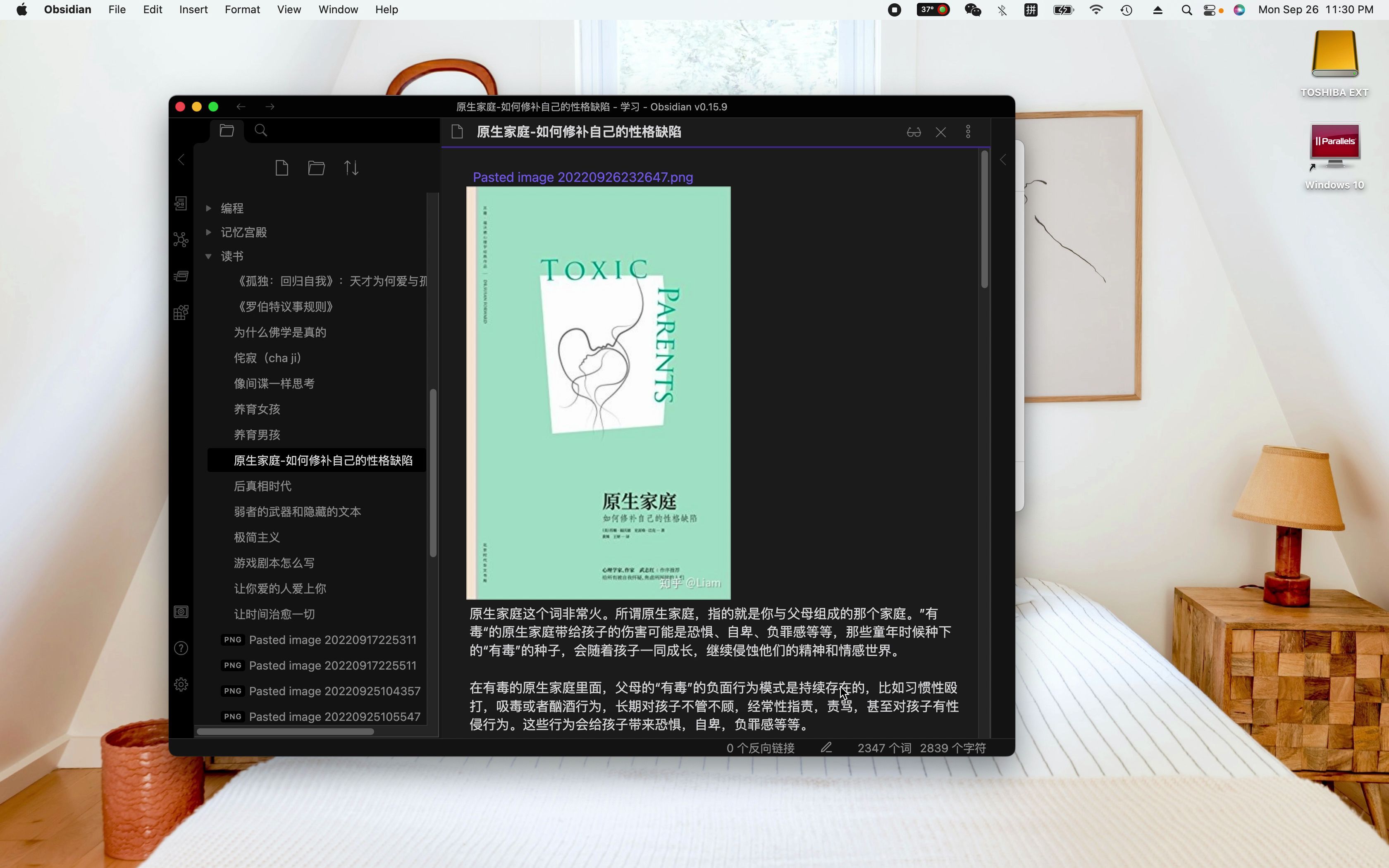Select note 原生家庭-如何修补自己的性格缺陷 in explorer

point(317,460)
